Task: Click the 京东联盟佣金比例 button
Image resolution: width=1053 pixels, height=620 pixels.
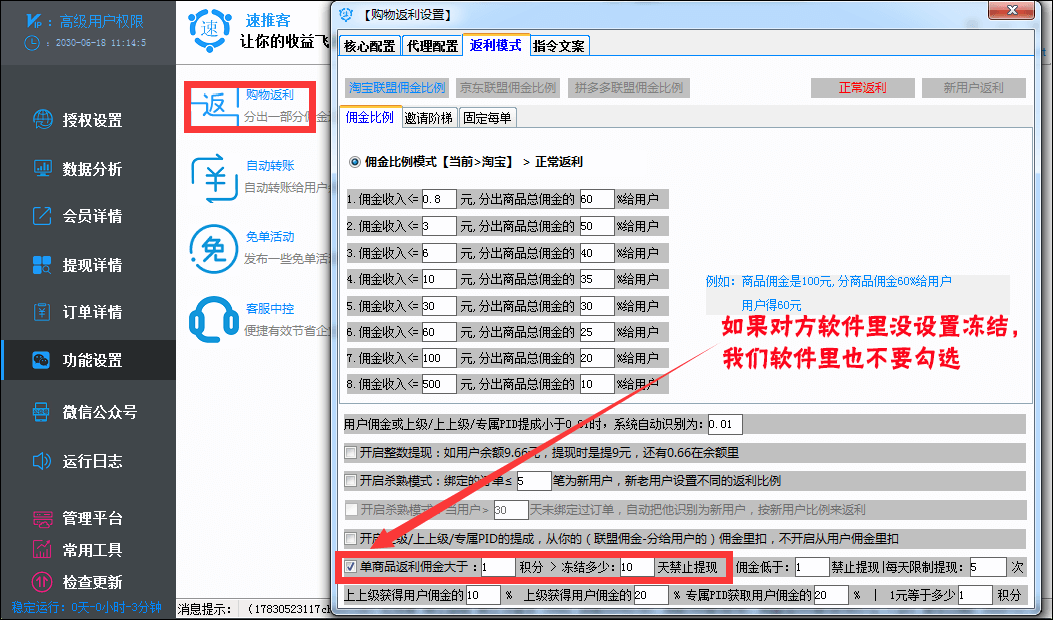Action: 508,87
